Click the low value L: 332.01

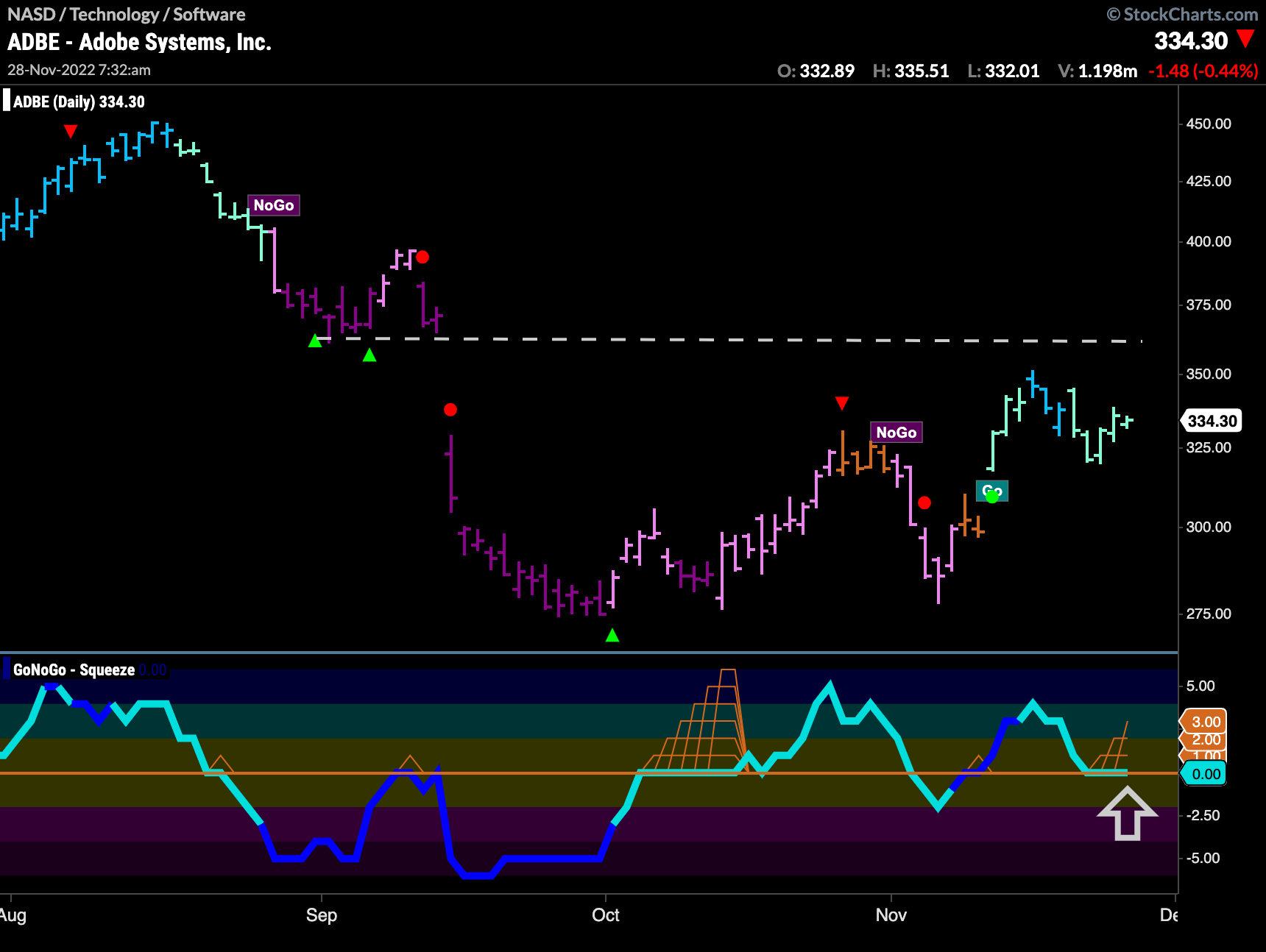click(x=1003, y=71)
